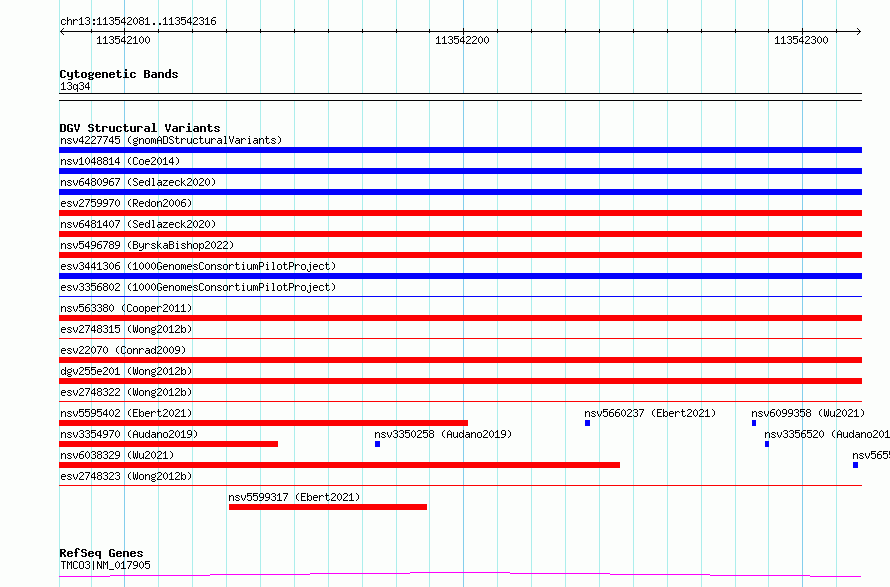This screenshot has height=587, width=890.
Task: Open nsv5595402 (Ebert2021) variant label
Action: click(126, 413)
